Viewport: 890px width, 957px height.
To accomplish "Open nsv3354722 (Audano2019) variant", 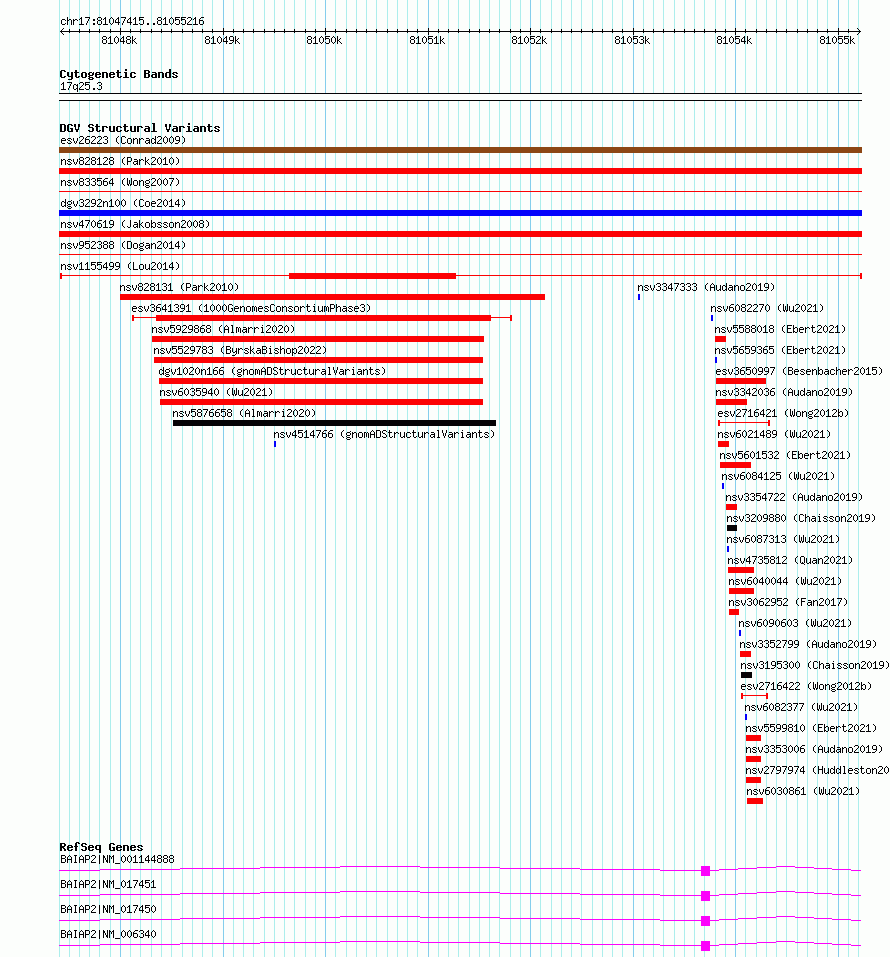I will pos(794,497).
